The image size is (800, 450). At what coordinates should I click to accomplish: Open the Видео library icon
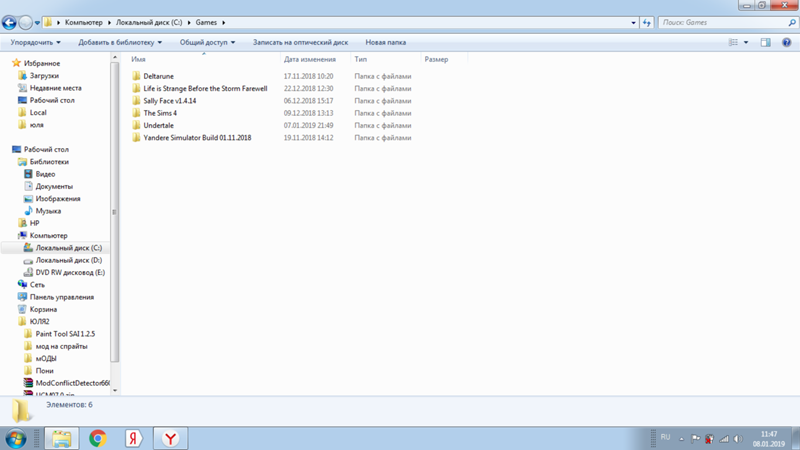[x=28, y=174]
